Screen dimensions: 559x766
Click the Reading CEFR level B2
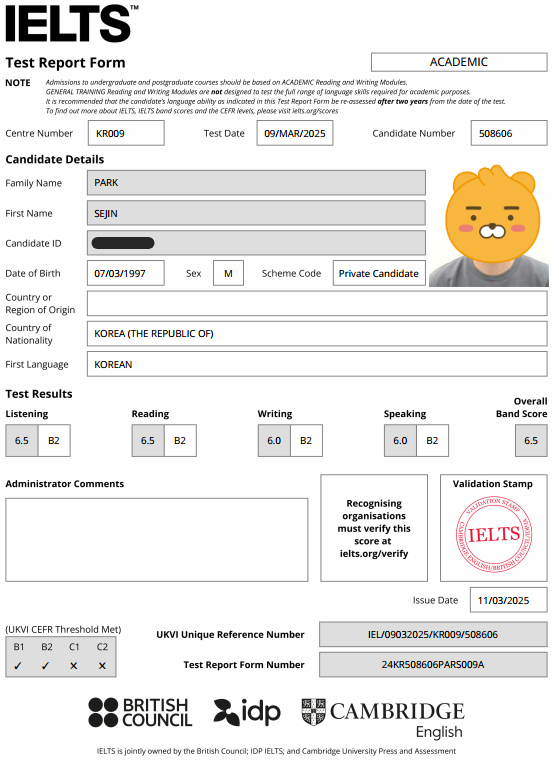[x=180, y=441]
